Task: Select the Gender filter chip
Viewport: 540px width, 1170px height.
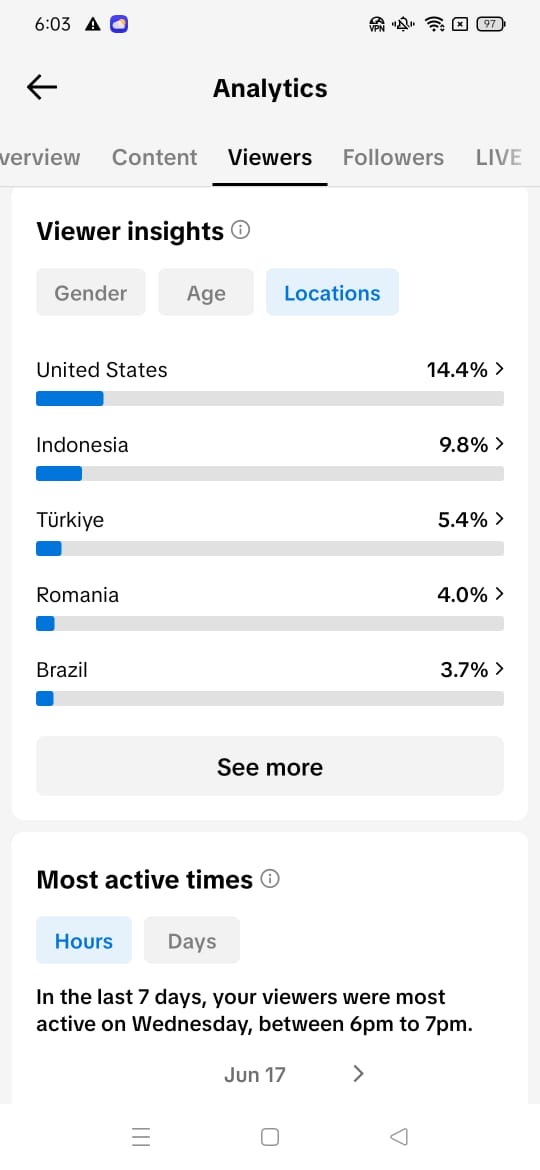Action: [x=91, y=292]
